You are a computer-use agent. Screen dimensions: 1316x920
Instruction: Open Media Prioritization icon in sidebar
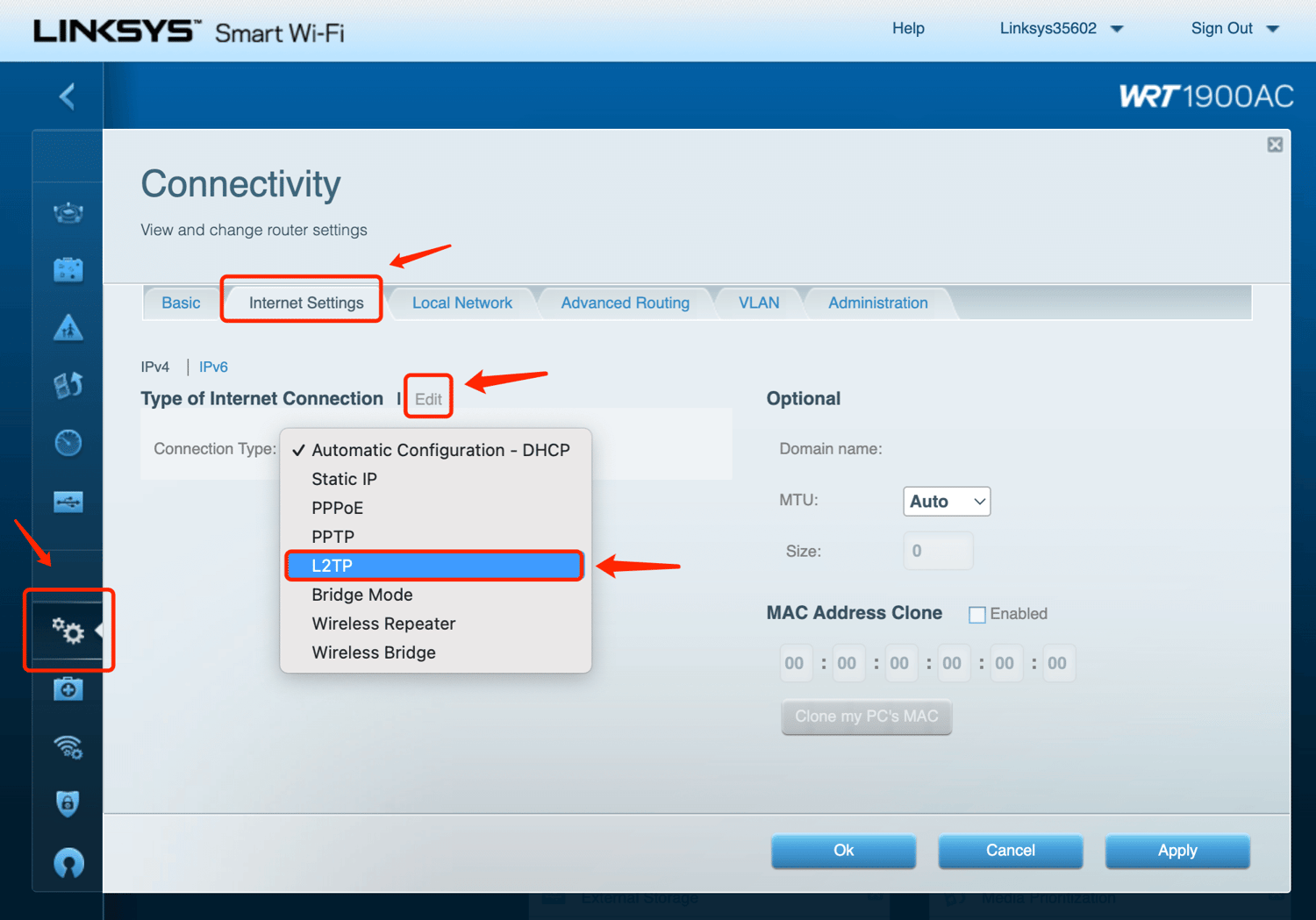click(68, 385)
